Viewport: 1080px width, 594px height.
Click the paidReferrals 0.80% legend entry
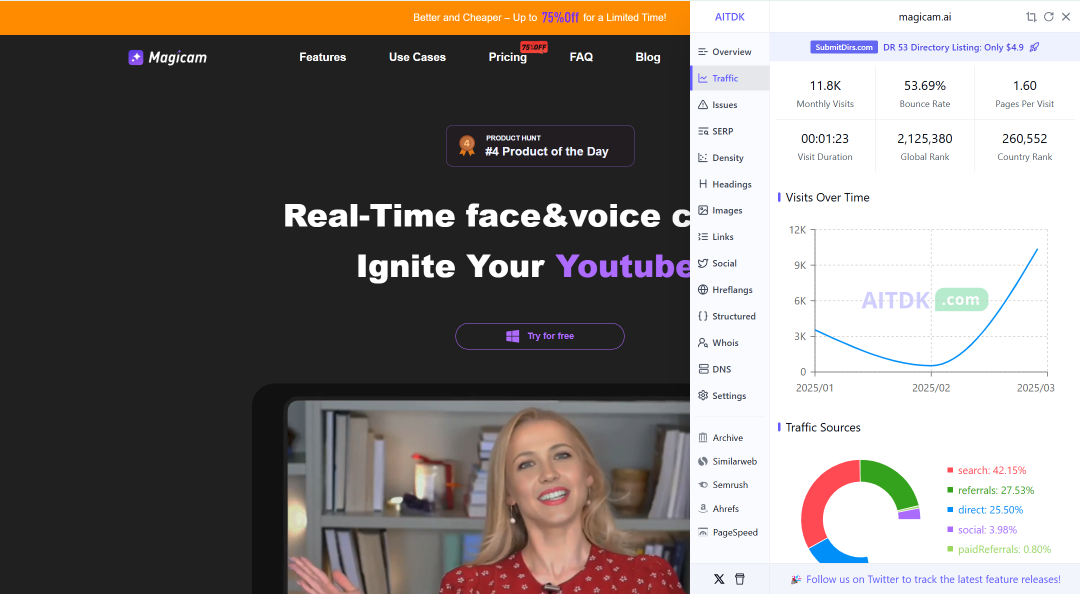pyautogui.click(x=999, y=549)
